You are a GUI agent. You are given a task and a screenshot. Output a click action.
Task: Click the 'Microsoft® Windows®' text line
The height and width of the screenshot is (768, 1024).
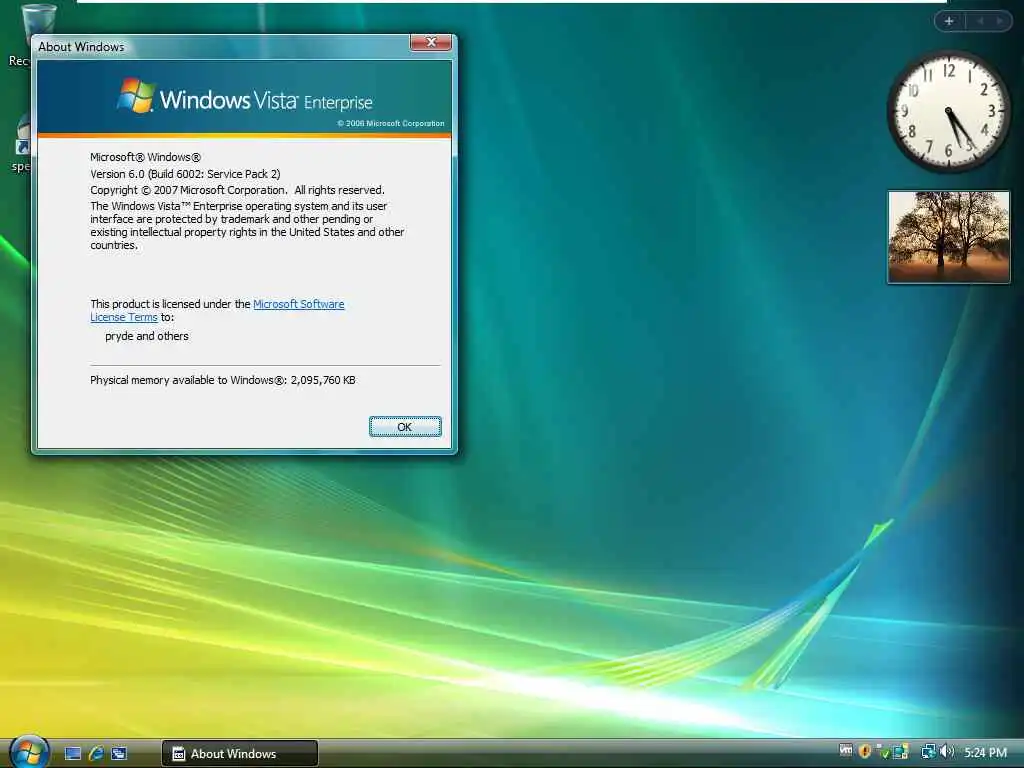point(146,157)
